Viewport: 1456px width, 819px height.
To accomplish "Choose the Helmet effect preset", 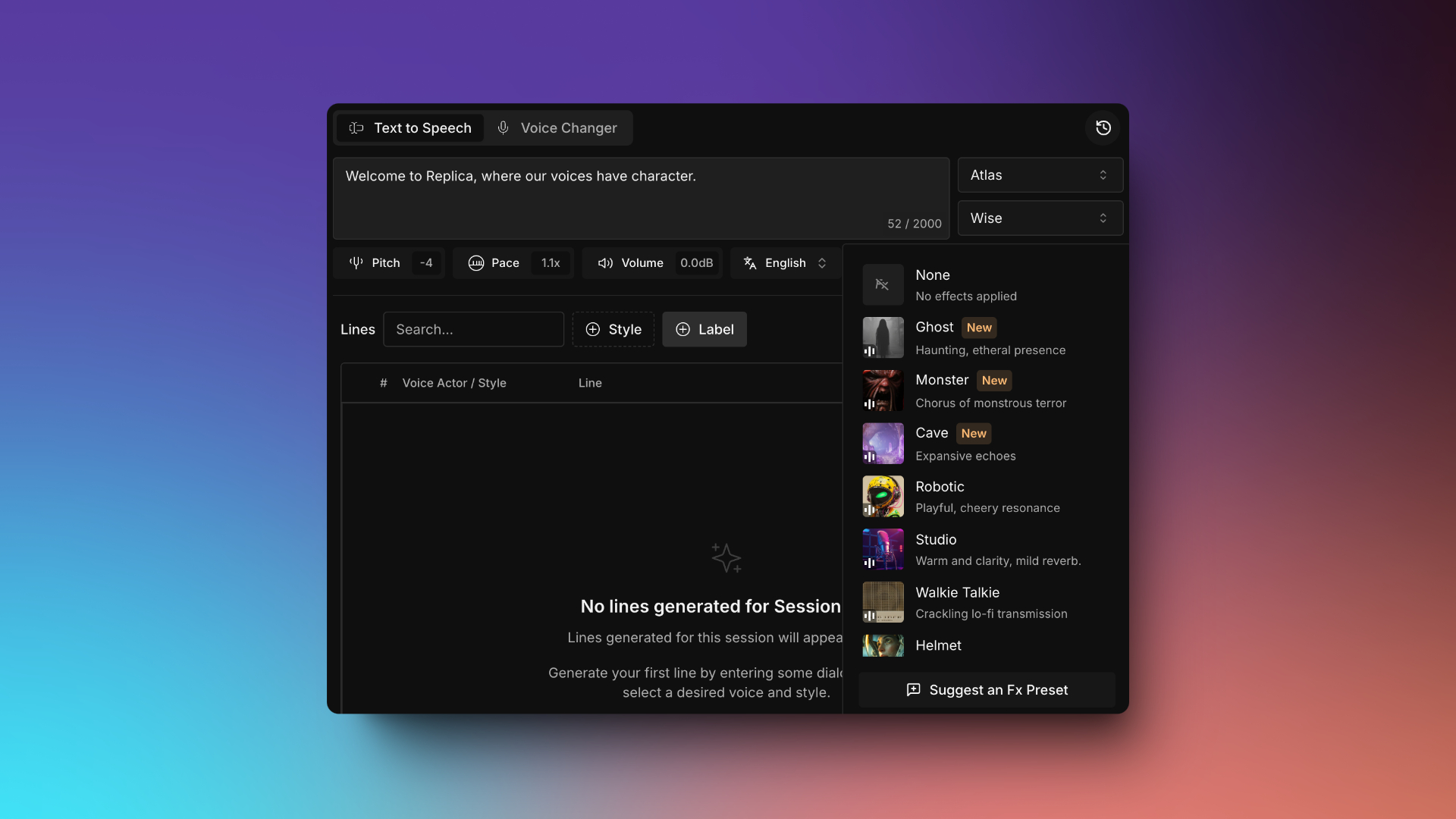I will pos(987,645).
